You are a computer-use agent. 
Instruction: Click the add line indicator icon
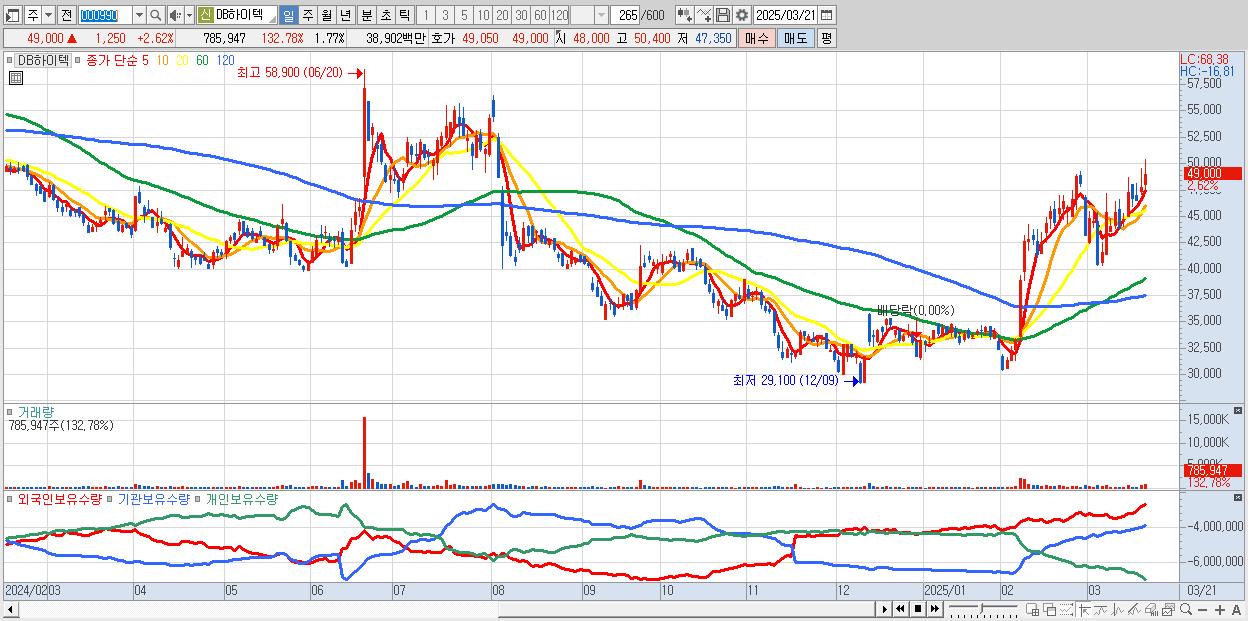click(704, 16)
